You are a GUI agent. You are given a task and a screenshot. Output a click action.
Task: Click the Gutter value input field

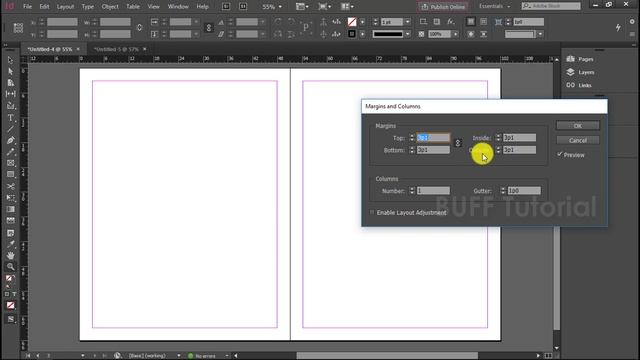(x=524, y=191)
